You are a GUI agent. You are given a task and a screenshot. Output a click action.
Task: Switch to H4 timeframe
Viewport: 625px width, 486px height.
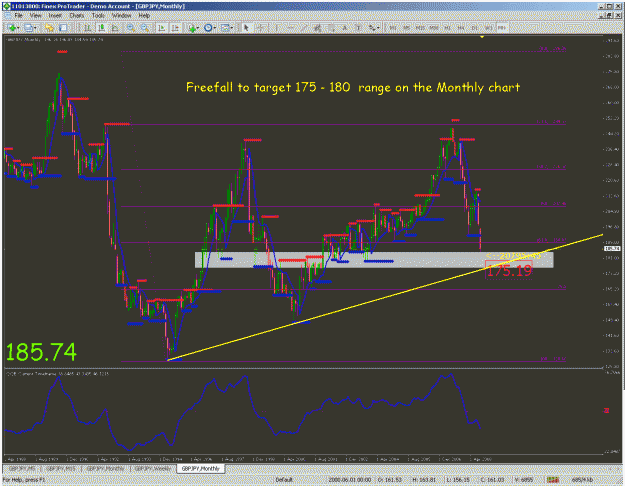coord(461,28)
